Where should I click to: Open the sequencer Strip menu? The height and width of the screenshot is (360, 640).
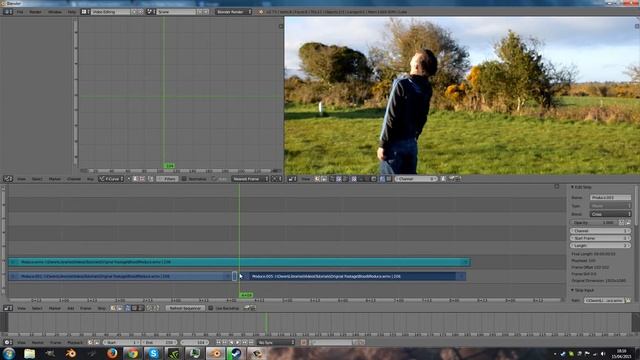pyautogui.click(x=101, y=308)
